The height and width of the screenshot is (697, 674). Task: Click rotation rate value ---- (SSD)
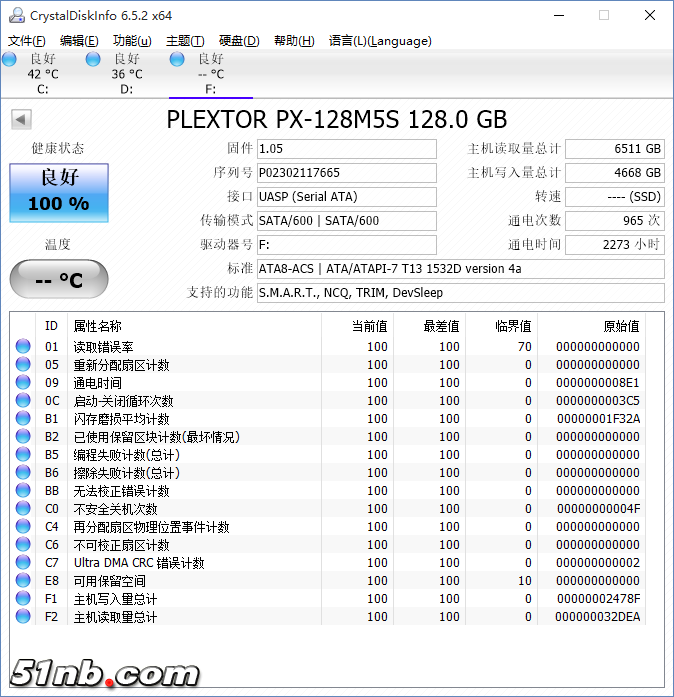(615, 197)
